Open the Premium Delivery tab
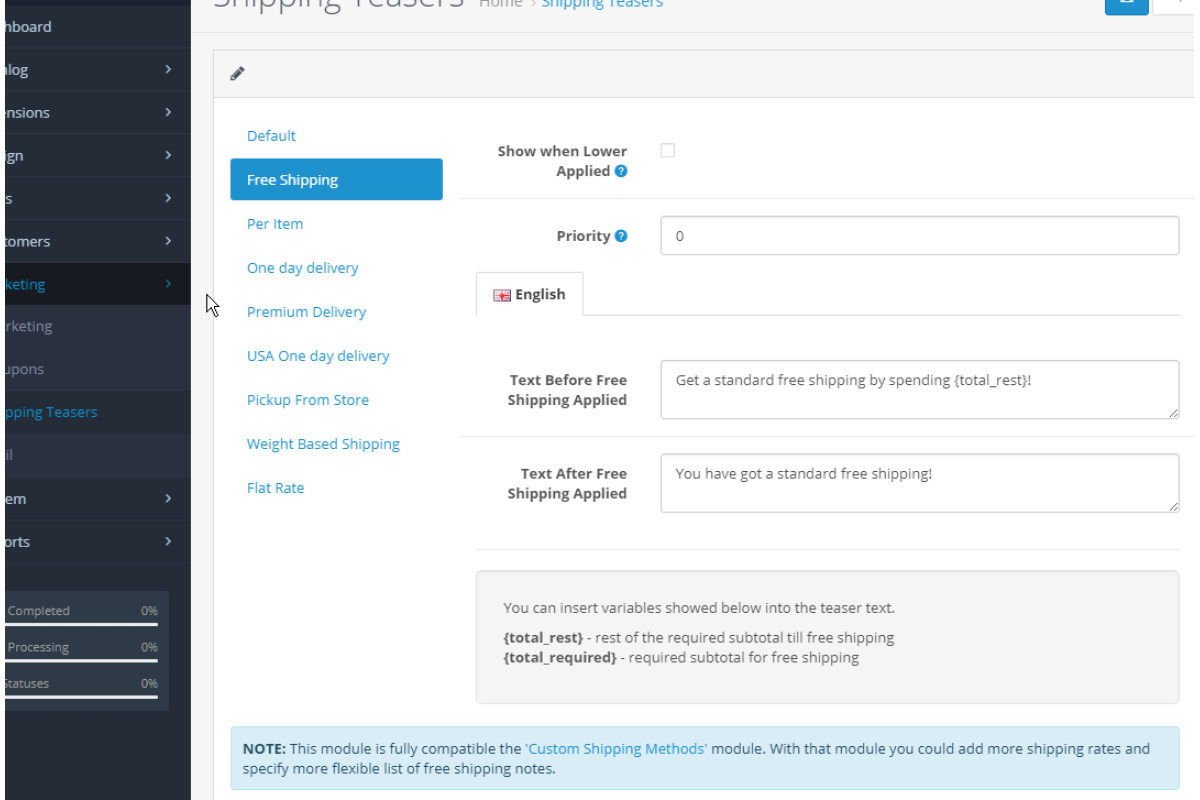Viewport: 1200px width, 800px height. [306, 312]
